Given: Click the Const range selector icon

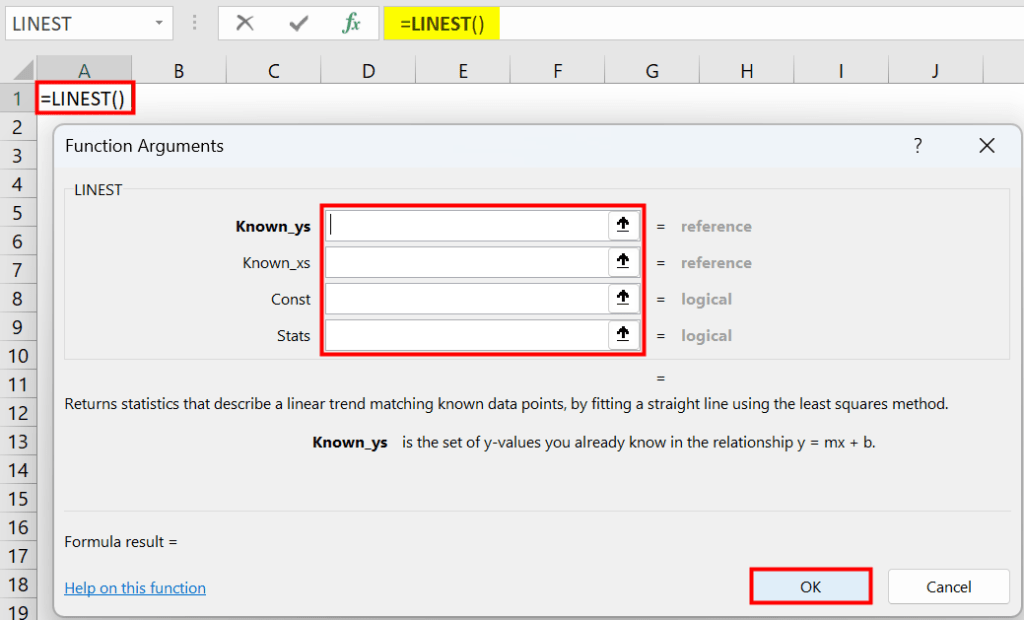Looking at the screenshot, I should click(622, 298).
